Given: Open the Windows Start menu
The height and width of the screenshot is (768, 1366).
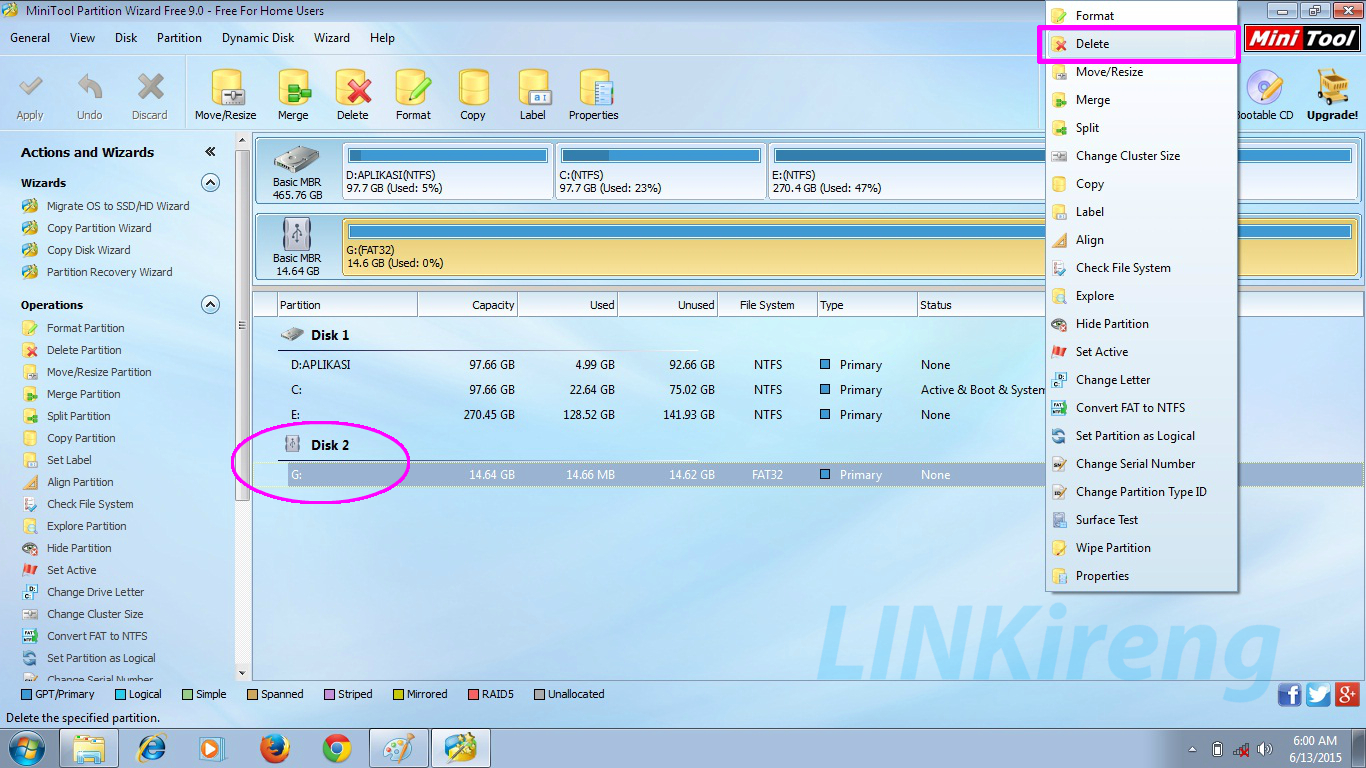Looking at the screenshot, I should [x=26, y=748].
